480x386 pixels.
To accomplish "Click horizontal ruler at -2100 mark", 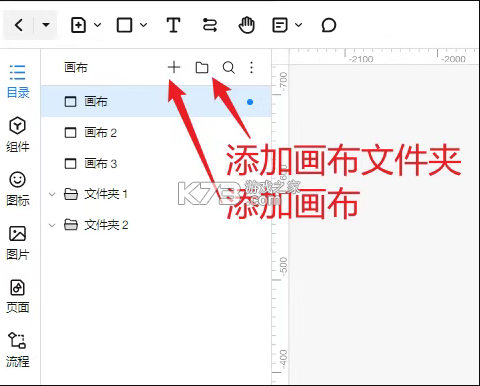I will coord(361,59).
